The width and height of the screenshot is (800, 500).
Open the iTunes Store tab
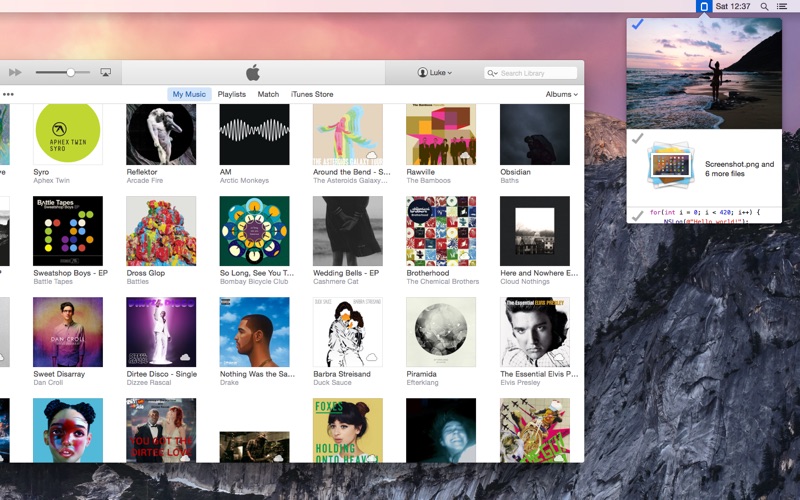(312, 94)
